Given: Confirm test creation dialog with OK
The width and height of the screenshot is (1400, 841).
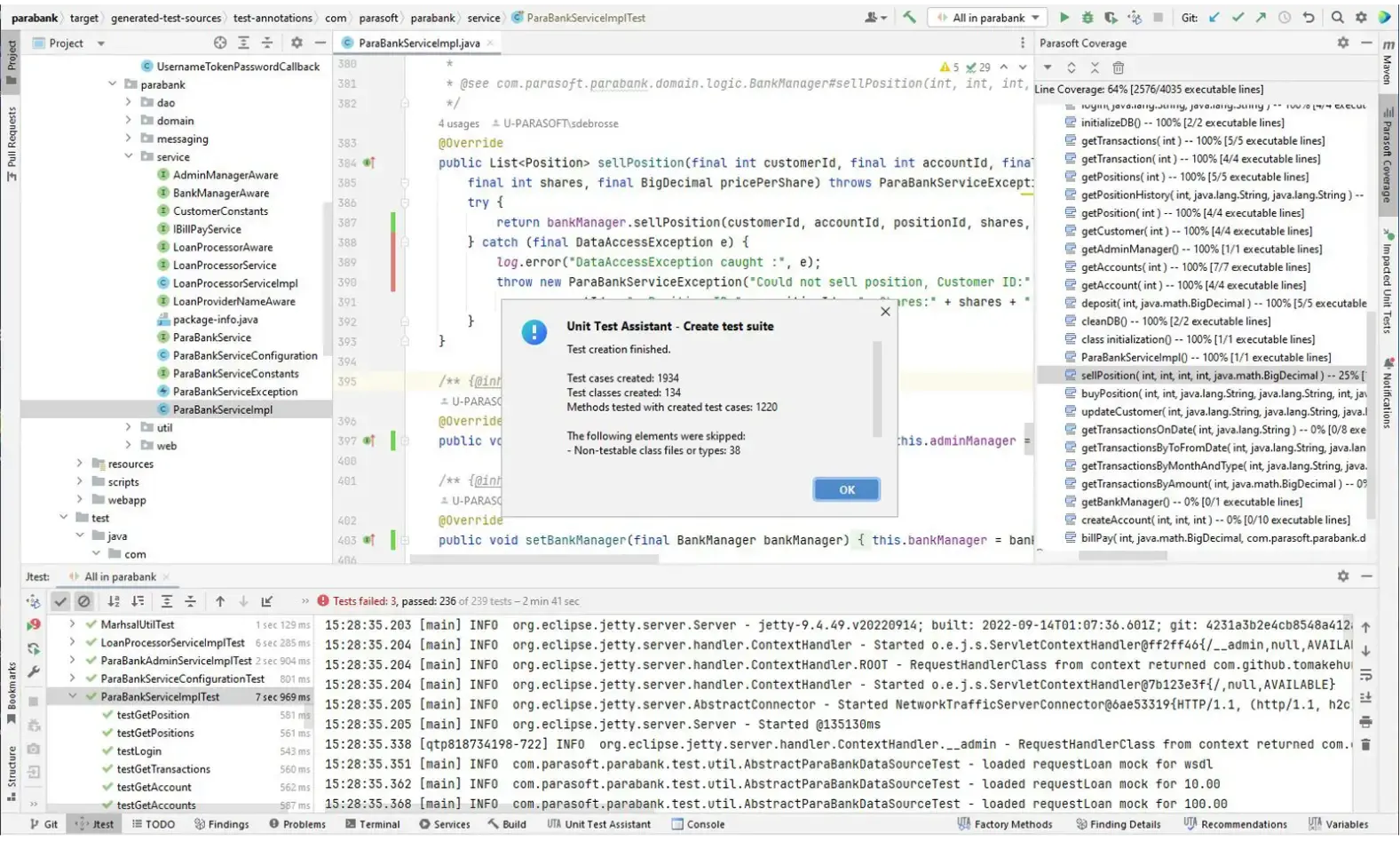Looking at the screenshot, I should point(846,489).
